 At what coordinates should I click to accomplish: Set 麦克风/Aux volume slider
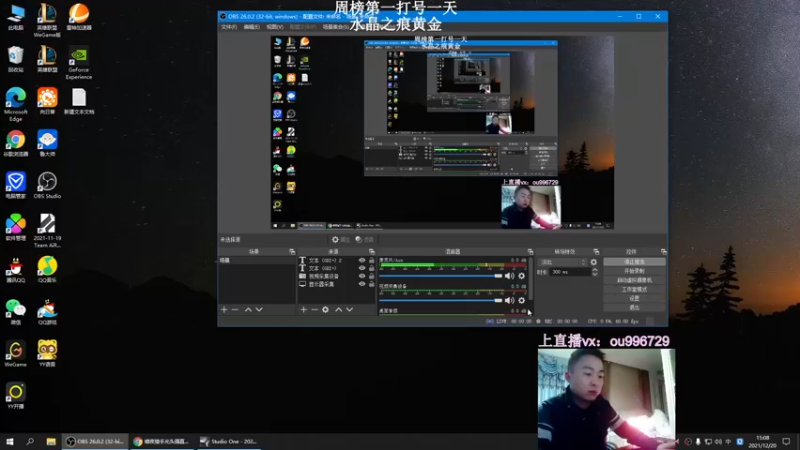click(441, 276)
